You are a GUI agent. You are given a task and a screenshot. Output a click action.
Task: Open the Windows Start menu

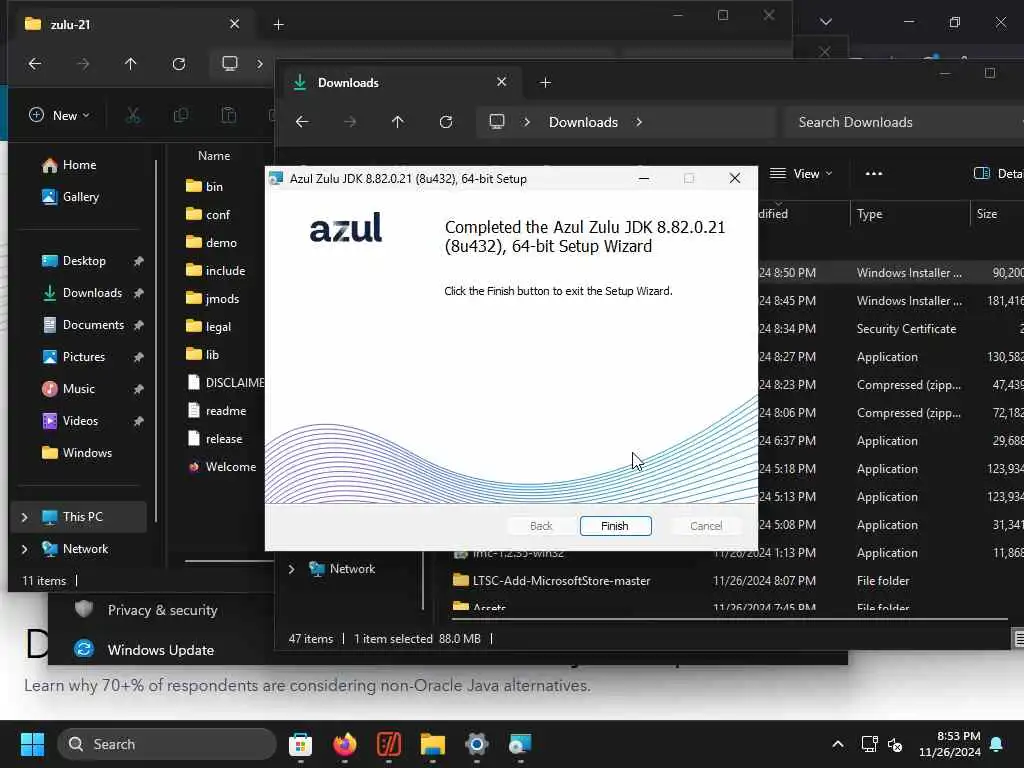[x=32, y=744]
